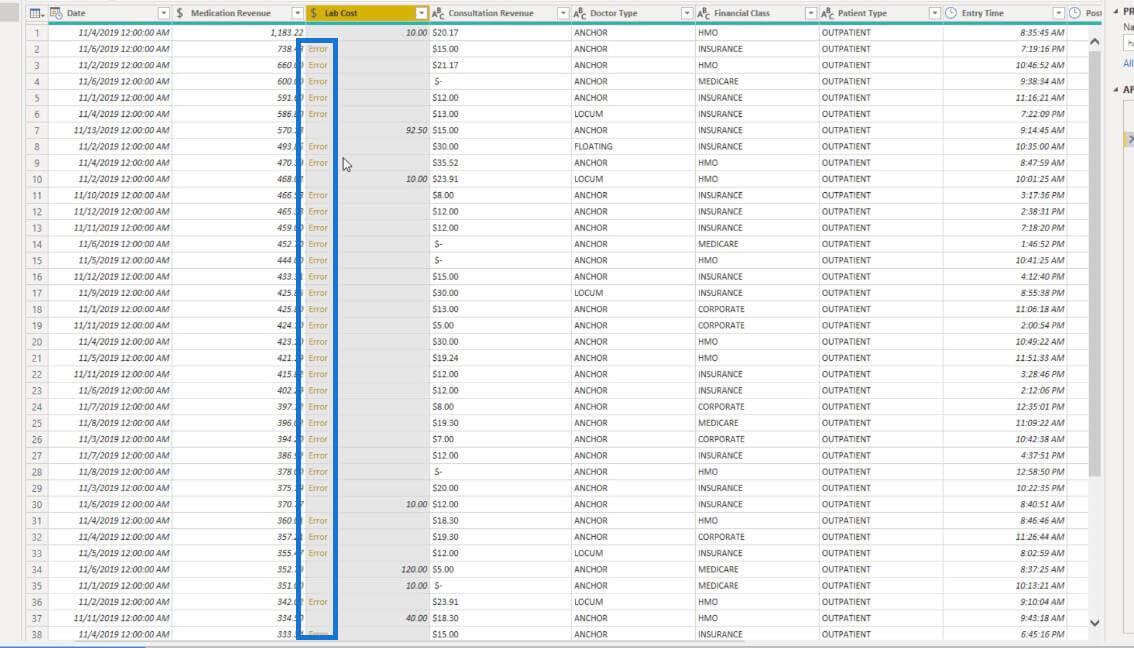Select the Financial Class column header

pos(756,13)
